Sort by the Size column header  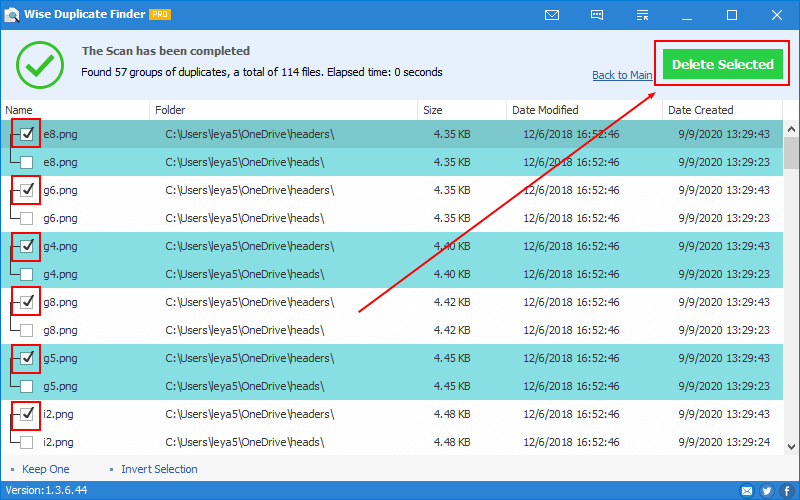tap(462, 110)
